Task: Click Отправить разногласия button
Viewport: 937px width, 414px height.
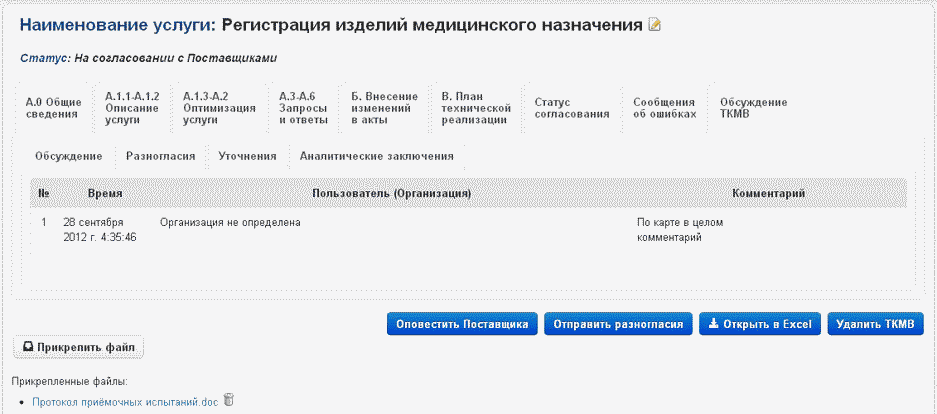Action: (x=617, y=324)
